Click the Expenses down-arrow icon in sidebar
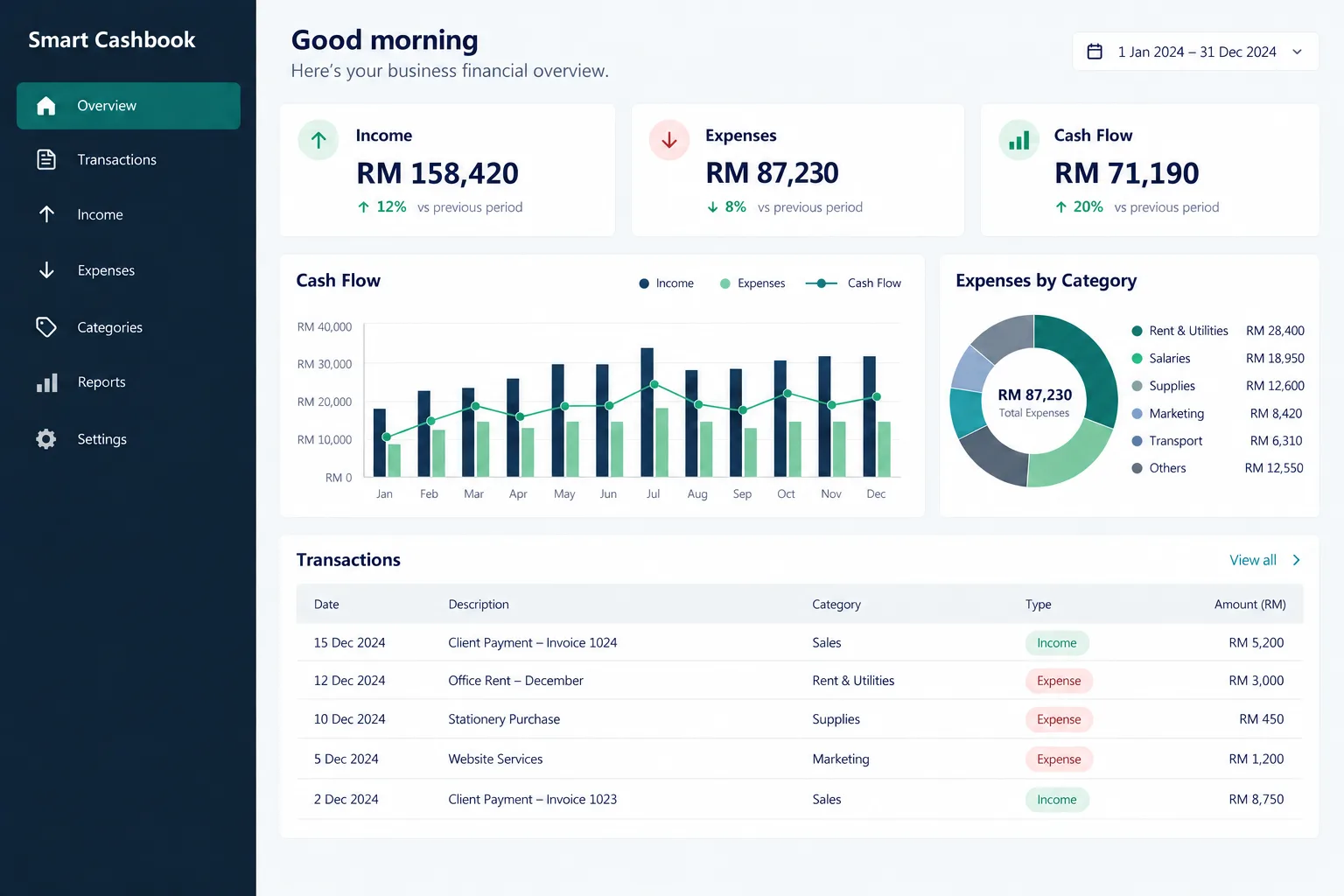 [47, 270]
